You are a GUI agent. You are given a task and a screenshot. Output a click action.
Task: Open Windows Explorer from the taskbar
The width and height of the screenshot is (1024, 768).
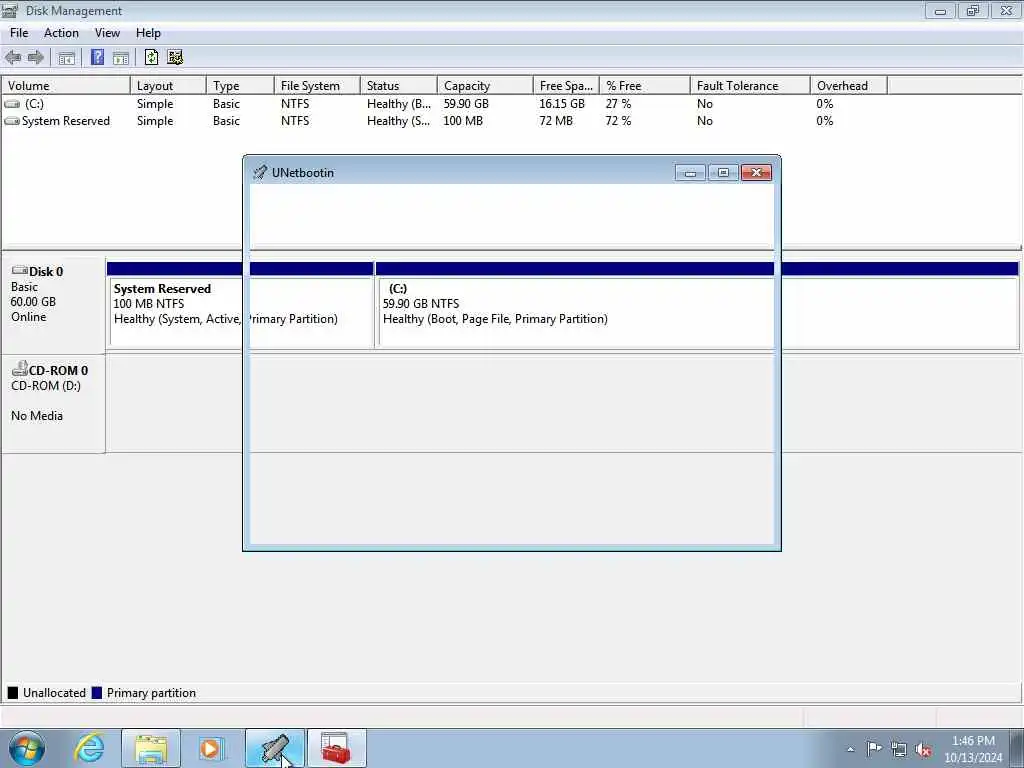click(x=151, y=748)
